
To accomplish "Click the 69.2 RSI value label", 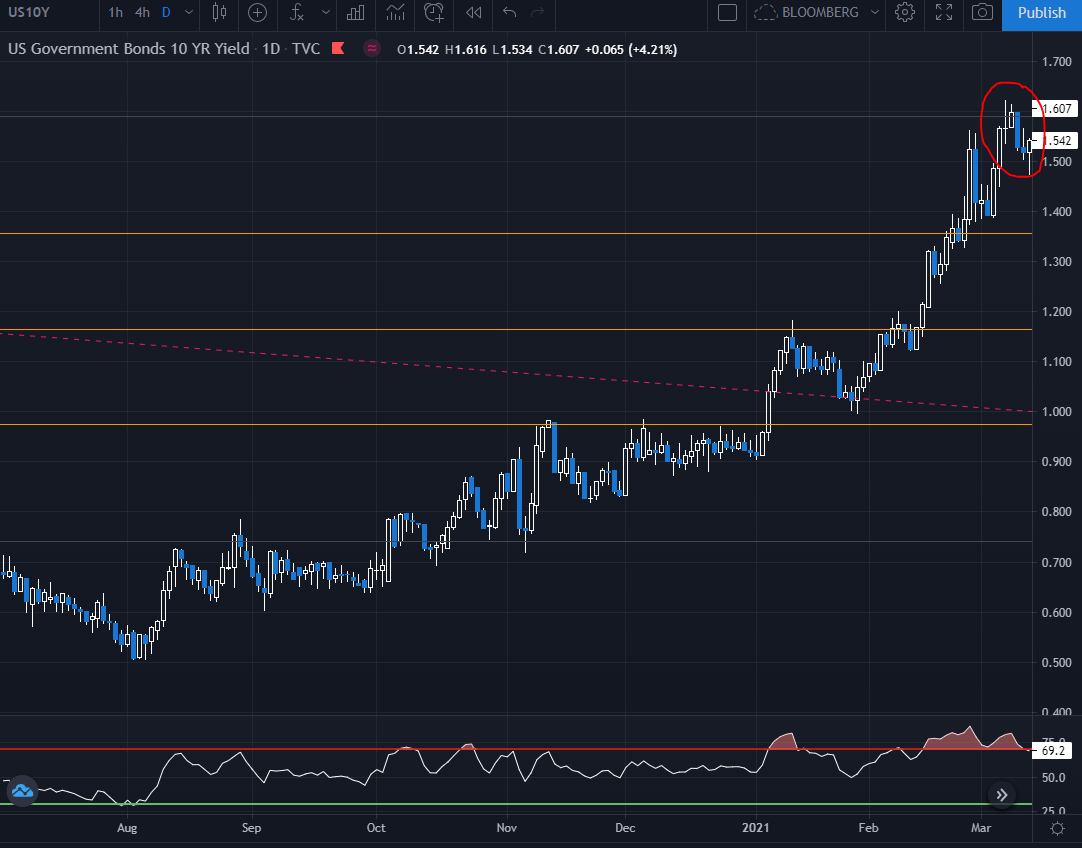I will pos(1052,751).
